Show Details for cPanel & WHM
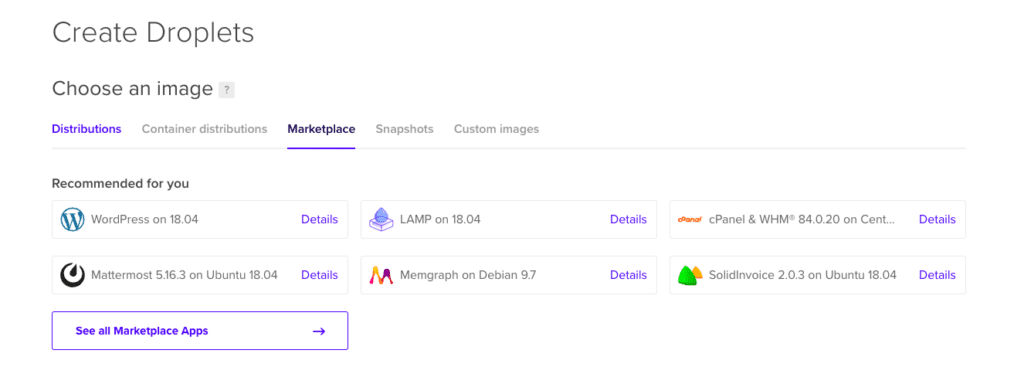 (937, 219)
